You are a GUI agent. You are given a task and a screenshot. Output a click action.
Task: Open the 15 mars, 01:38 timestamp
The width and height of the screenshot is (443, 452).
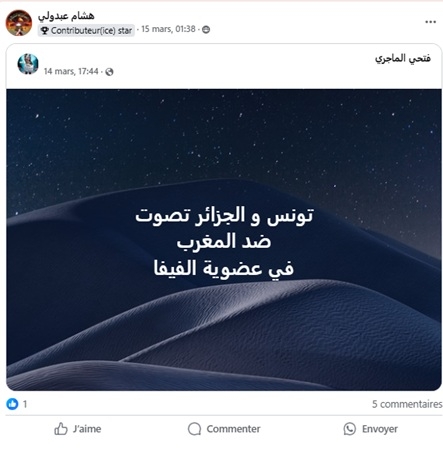(x=168, y=29)
